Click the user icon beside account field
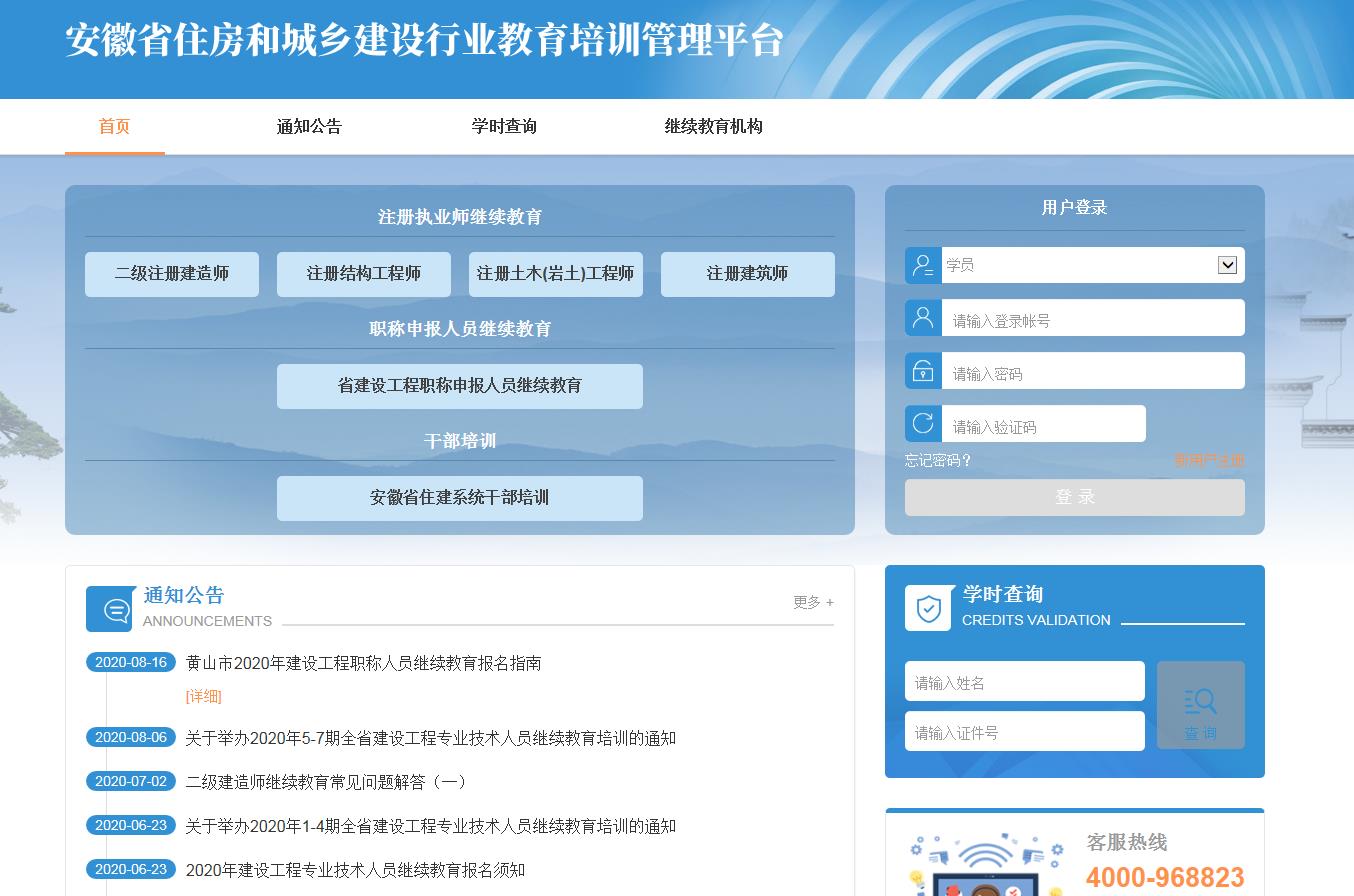The image size is (1354, 896). (x=923, y=318)
